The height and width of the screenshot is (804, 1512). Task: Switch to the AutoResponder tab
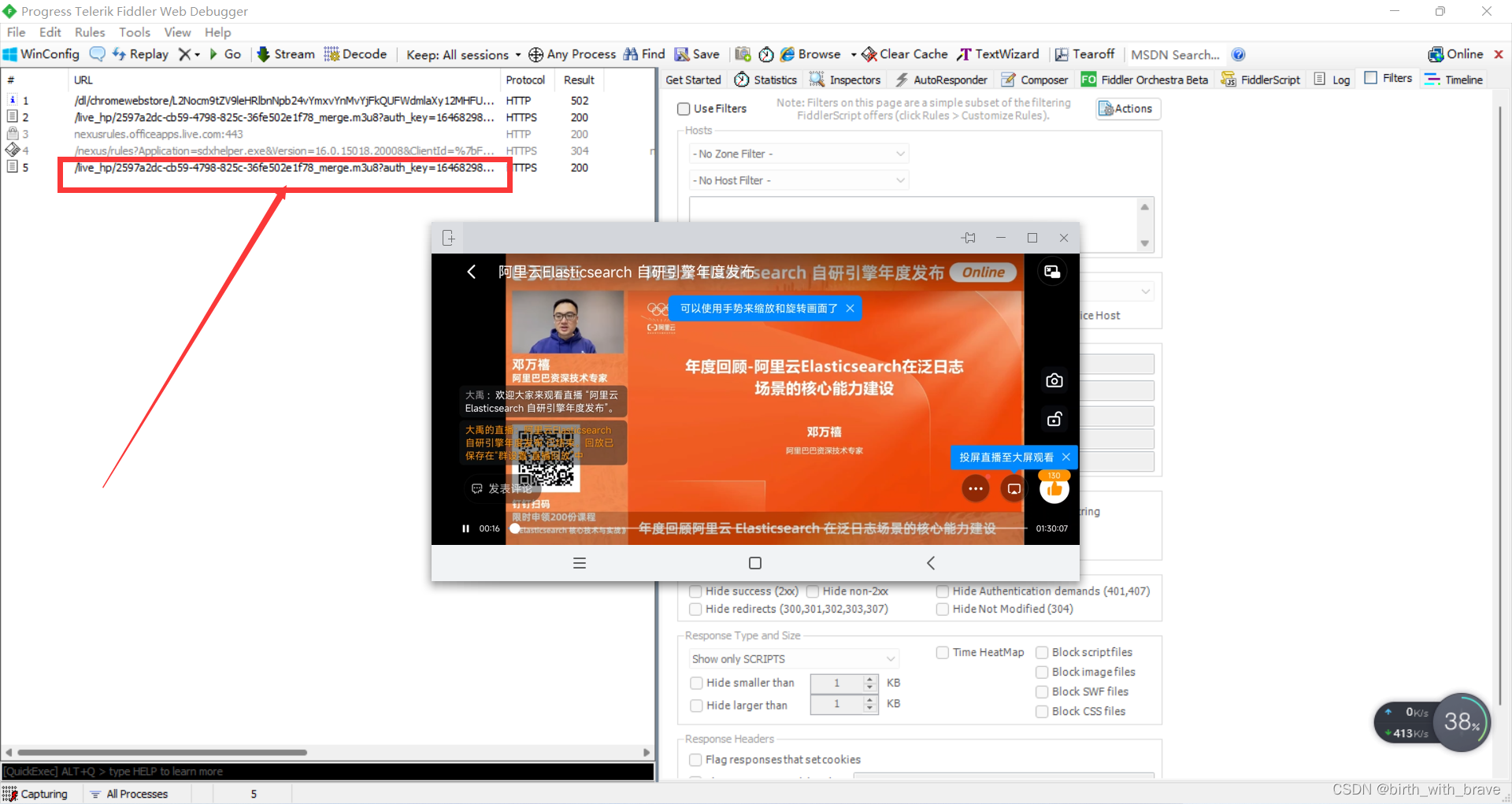(941, 80)
